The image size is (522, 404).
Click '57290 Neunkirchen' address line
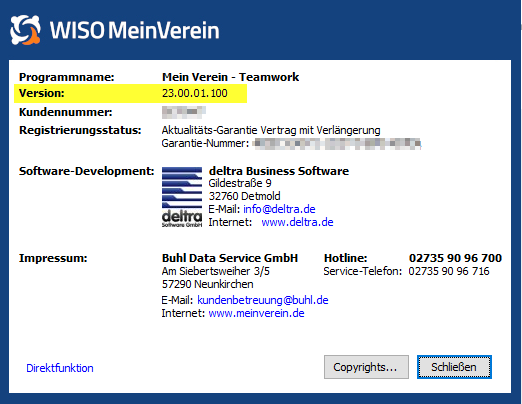pyautogui.click(x=208, y=284)
